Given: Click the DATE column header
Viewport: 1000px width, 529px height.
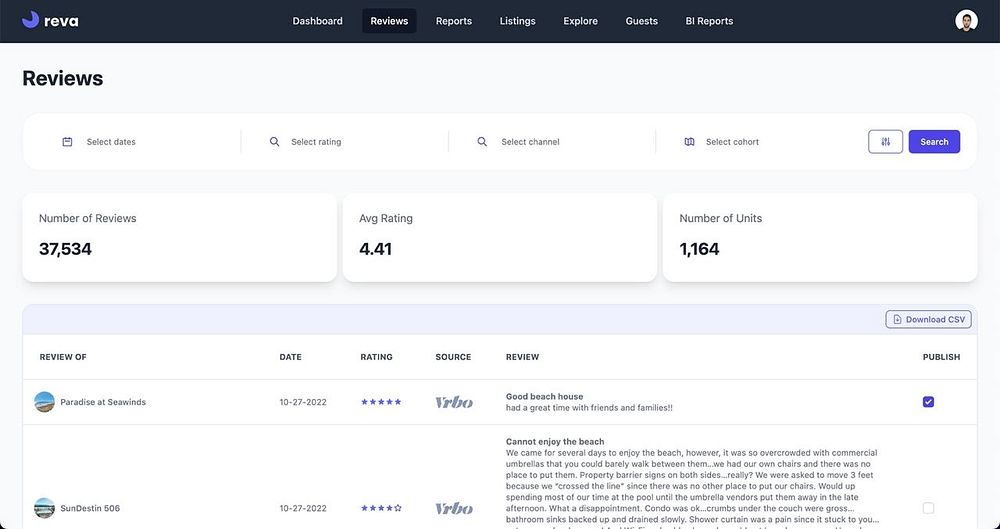Looking at the screenshot, I should tap(290, 357).
